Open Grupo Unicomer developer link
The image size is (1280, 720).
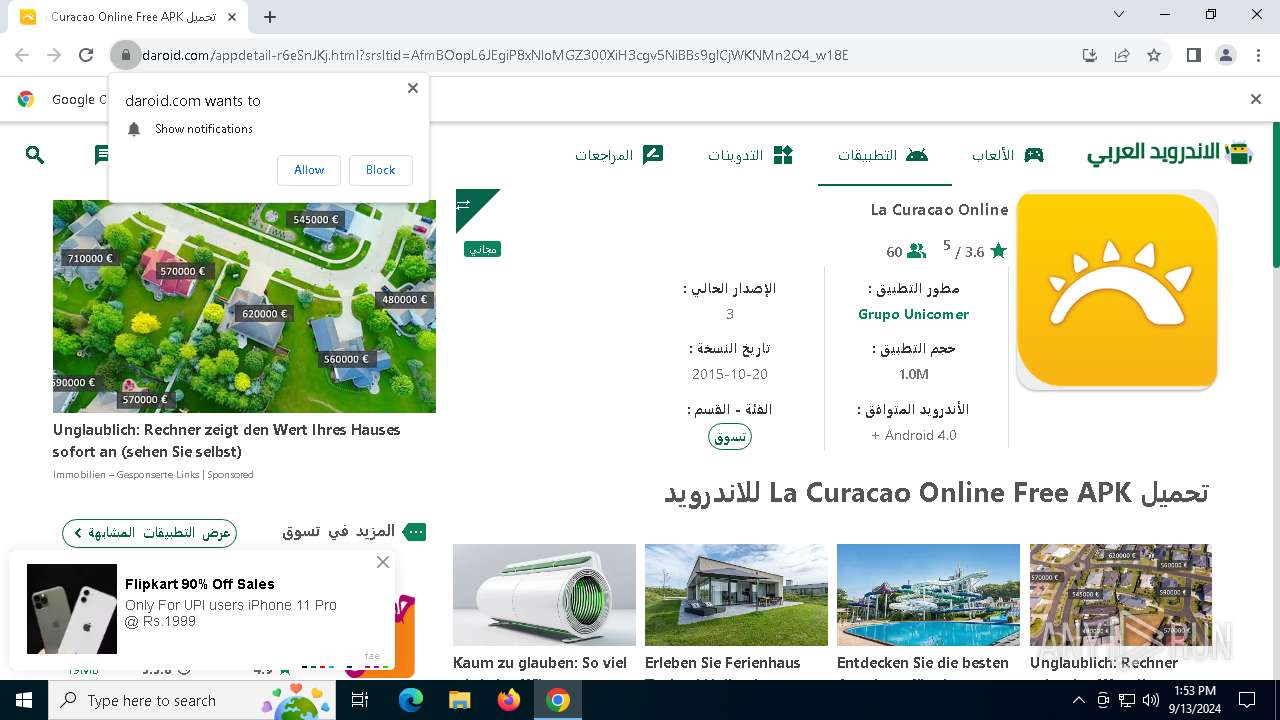pos(913,314)
